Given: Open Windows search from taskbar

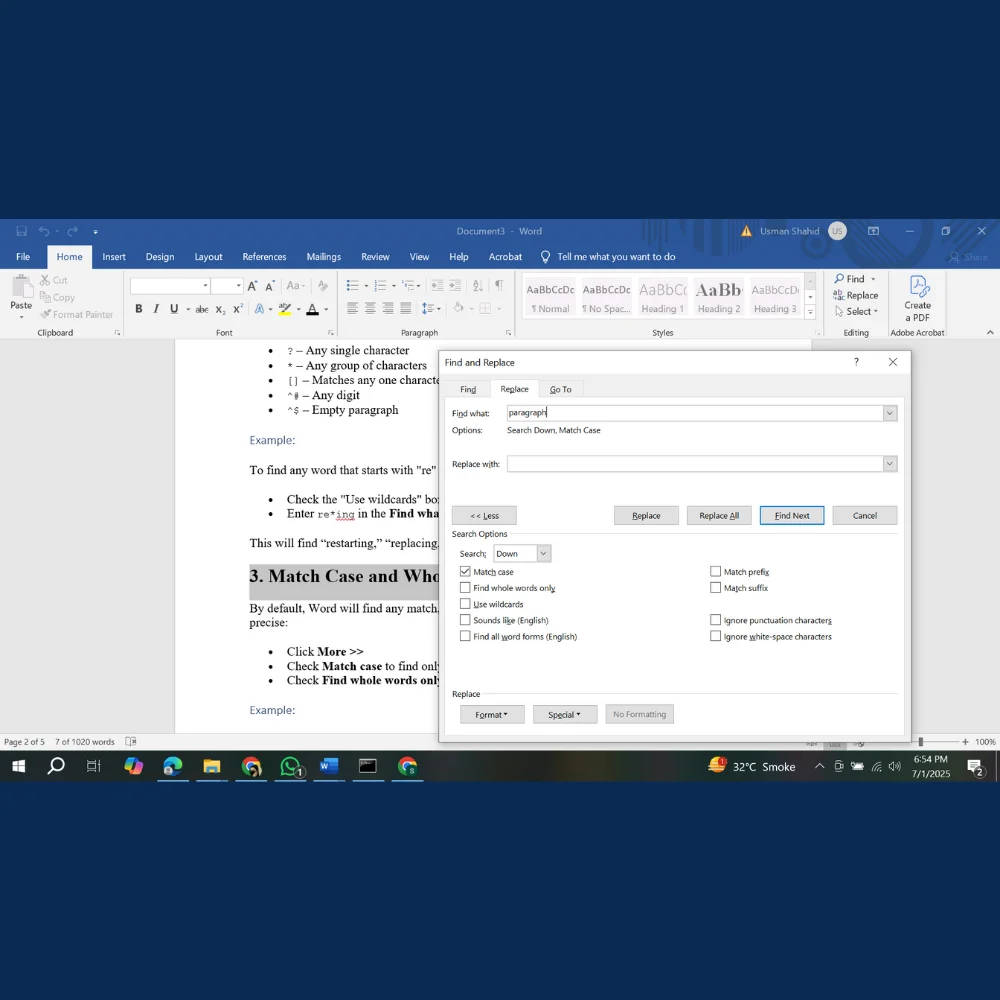Looking at the screenshot, I should pos(56,765).
